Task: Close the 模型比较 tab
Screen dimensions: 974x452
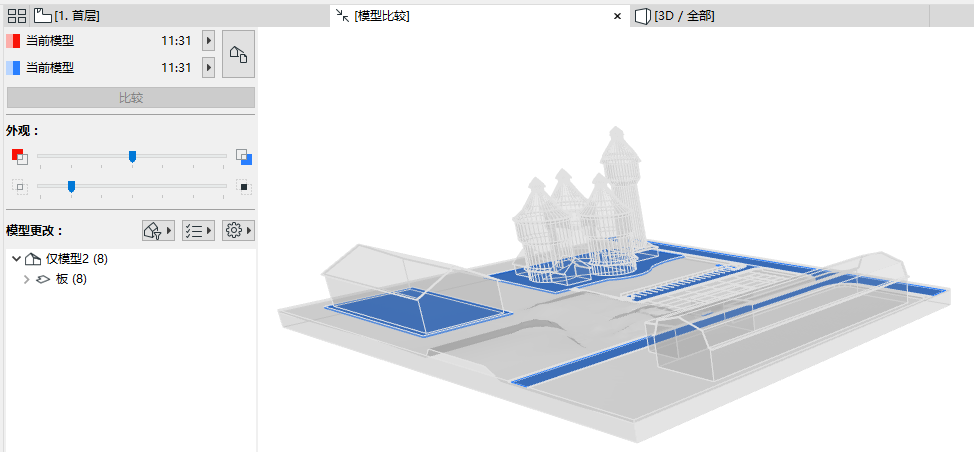Action: point(617,17)
